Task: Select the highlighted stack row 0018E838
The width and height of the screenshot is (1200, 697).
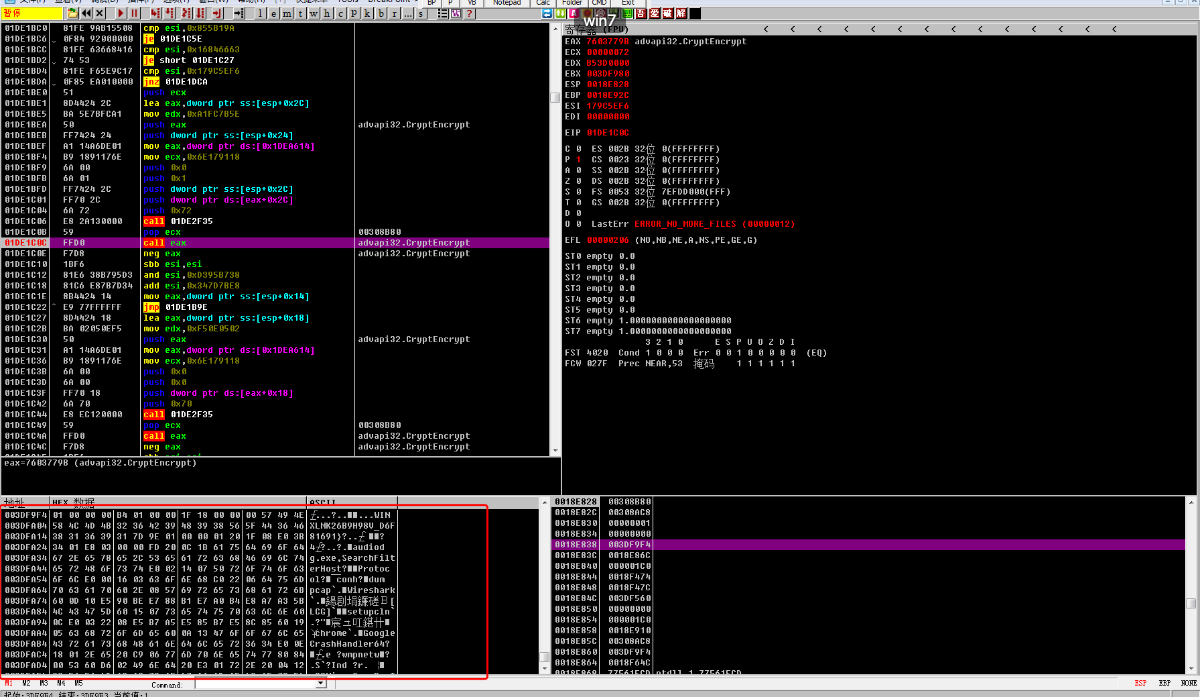Action: (869, 544)
